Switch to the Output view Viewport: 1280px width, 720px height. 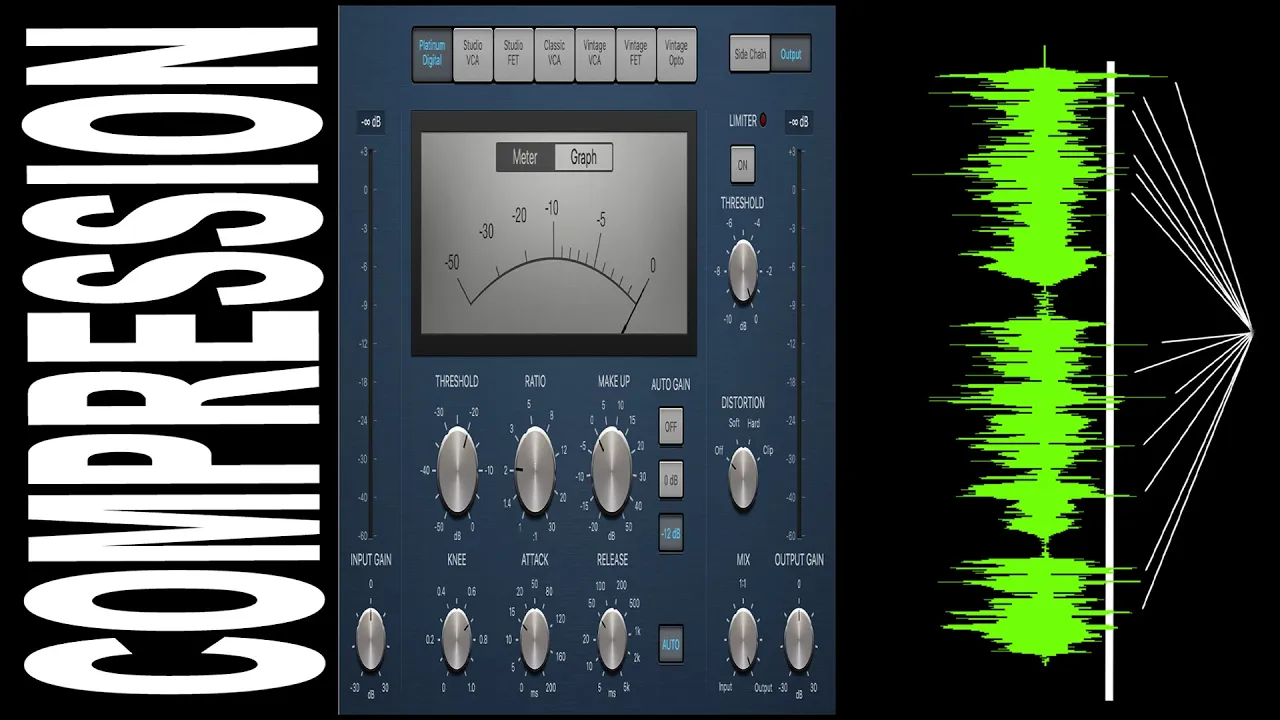[791, 54]
